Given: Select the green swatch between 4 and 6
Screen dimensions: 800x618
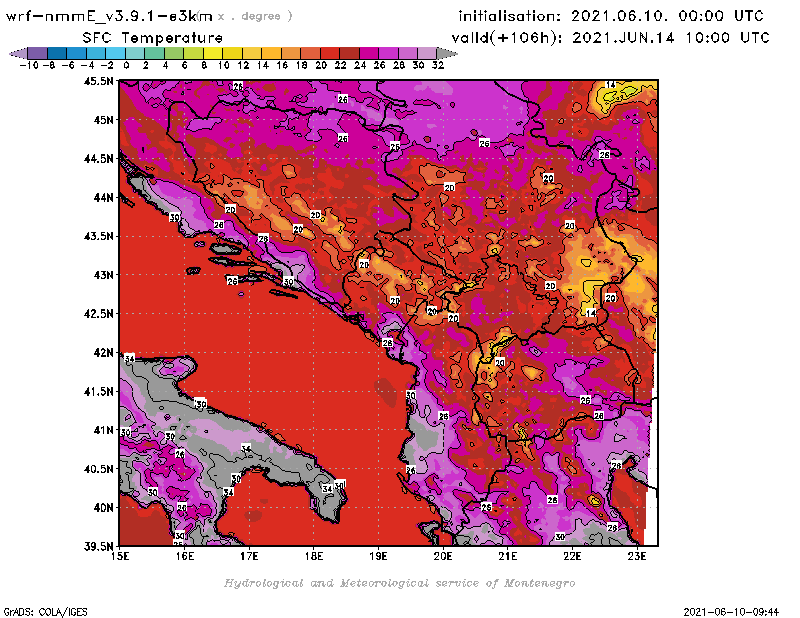Looking at the screenshot, I should pyautogui.click(x=174, y=53).
